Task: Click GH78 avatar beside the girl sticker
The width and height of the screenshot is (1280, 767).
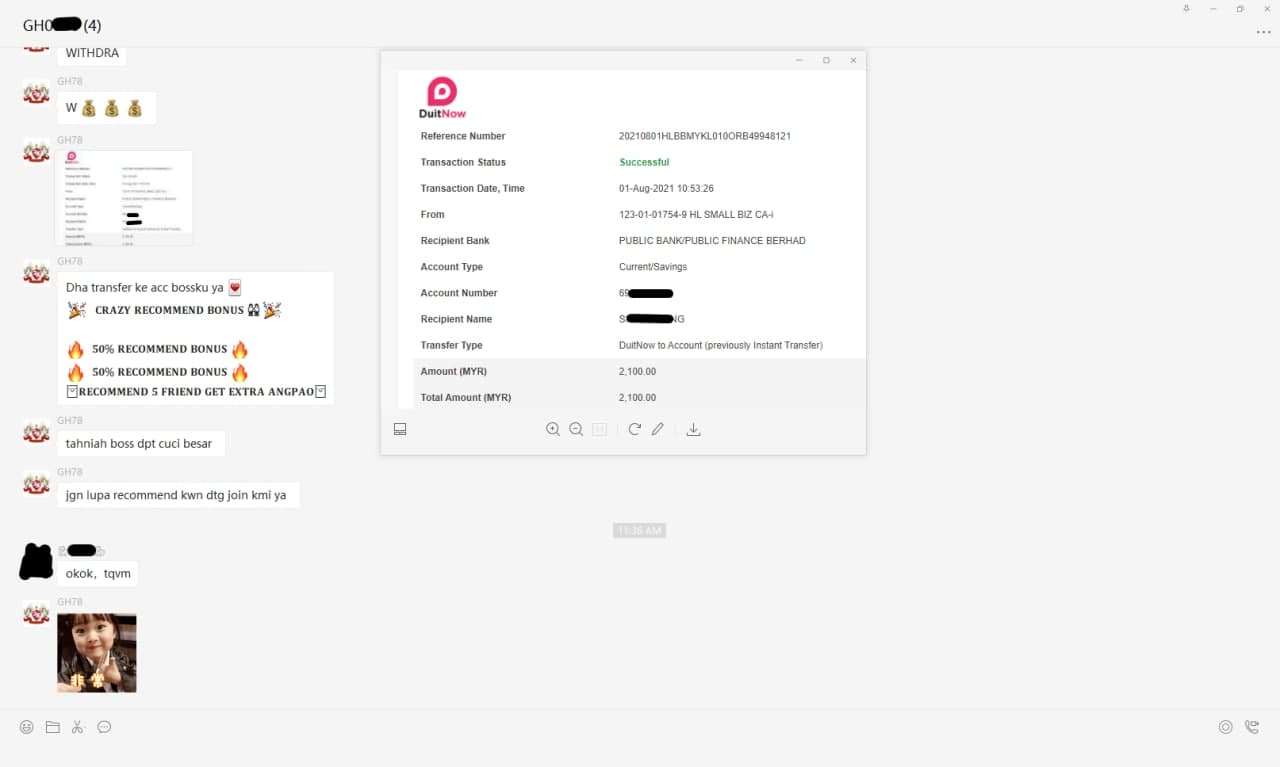Action: 37,614
